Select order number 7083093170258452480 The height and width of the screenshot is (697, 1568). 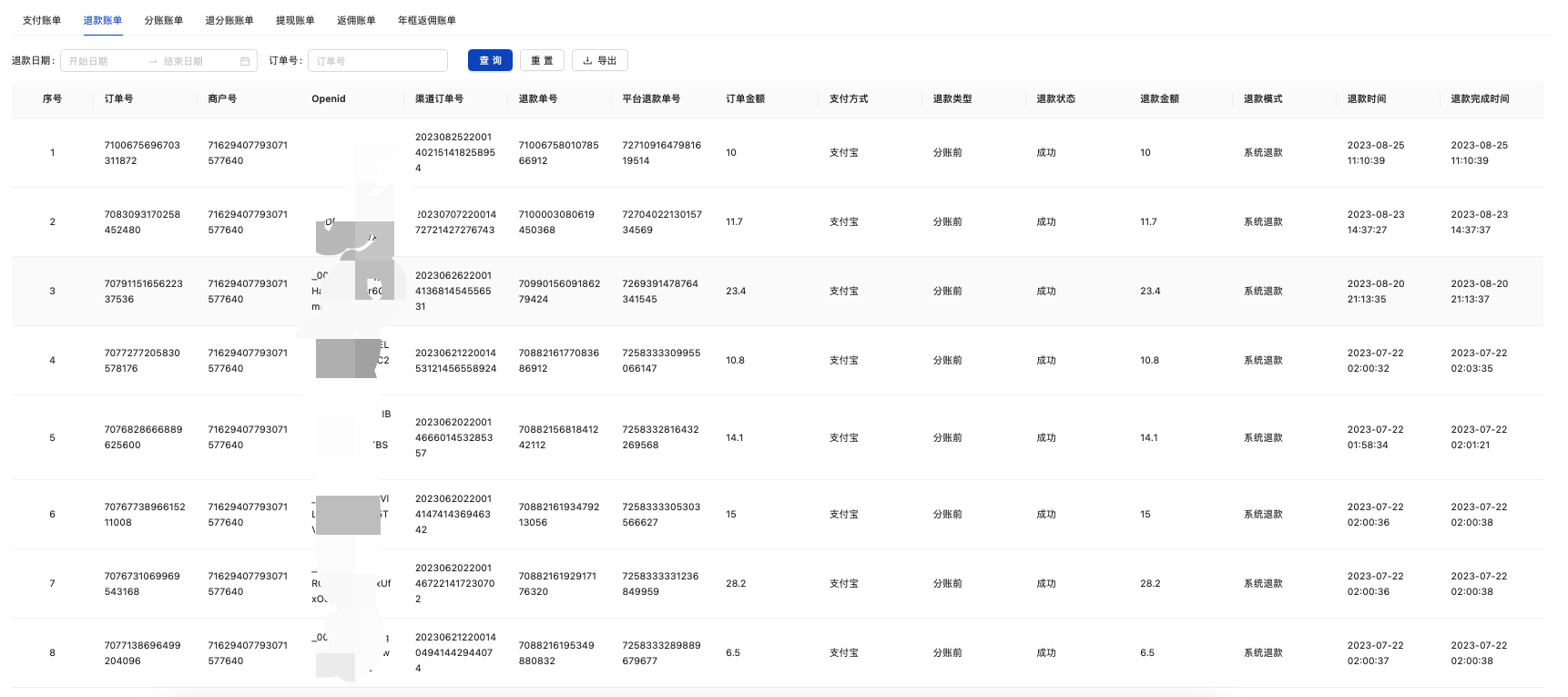tap(142, 221)
